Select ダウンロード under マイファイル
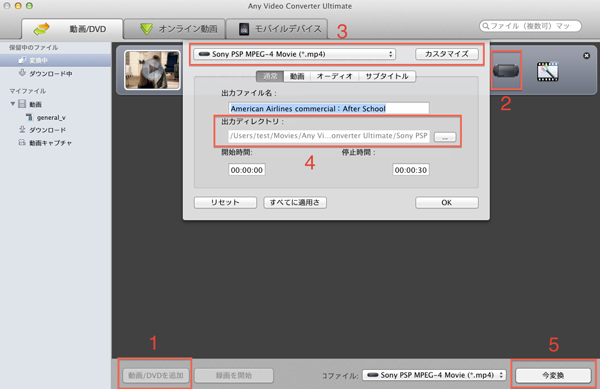 click(47, 130)
